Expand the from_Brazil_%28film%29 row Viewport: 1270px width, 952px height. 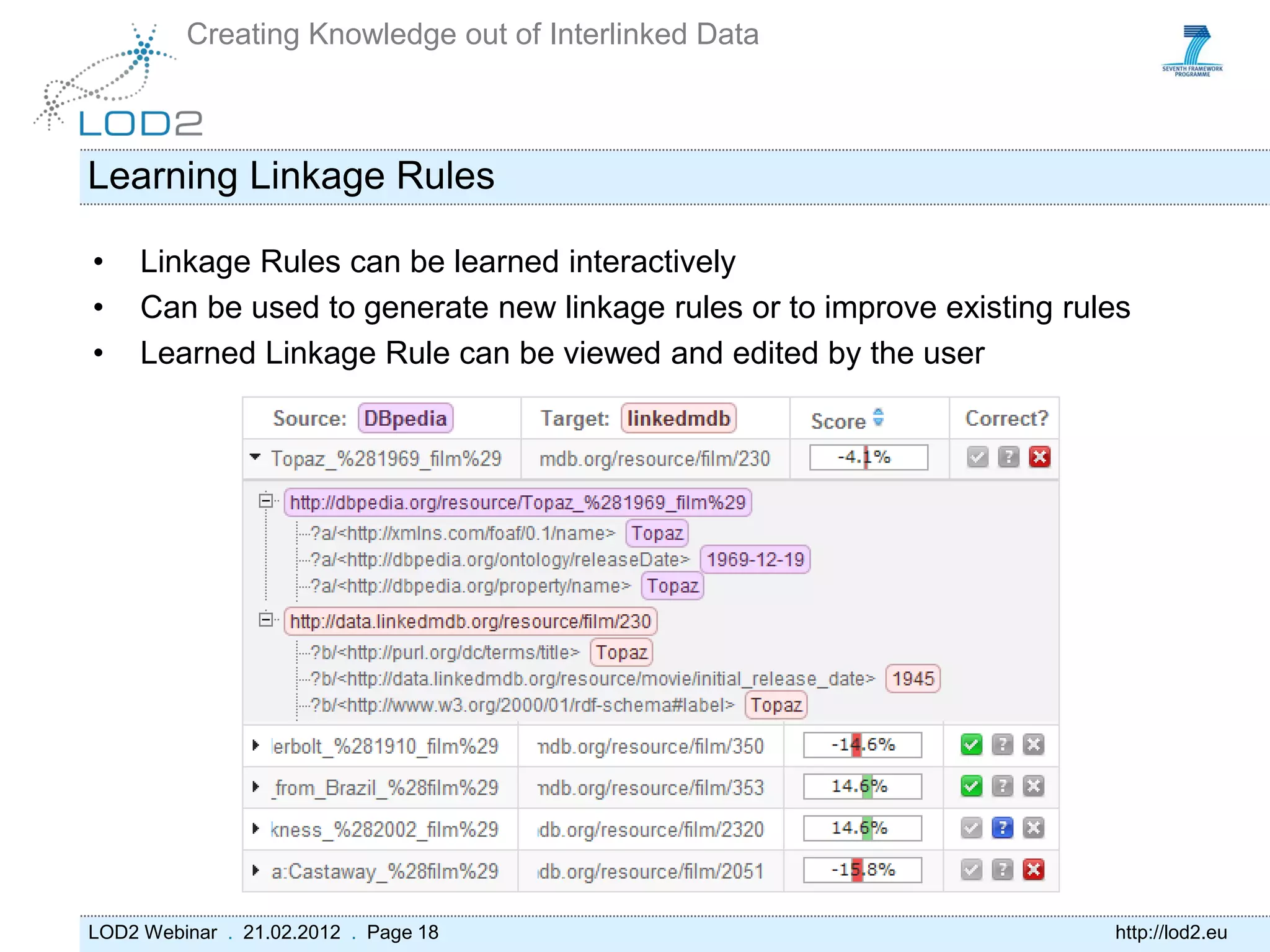[x=255, y=787]
